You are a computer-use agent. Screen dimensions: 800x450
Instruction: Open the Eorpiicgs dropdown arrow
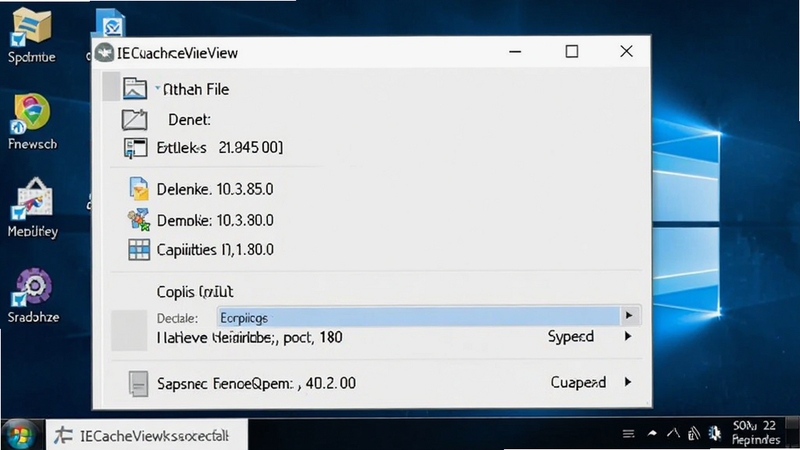coord(629,316)
